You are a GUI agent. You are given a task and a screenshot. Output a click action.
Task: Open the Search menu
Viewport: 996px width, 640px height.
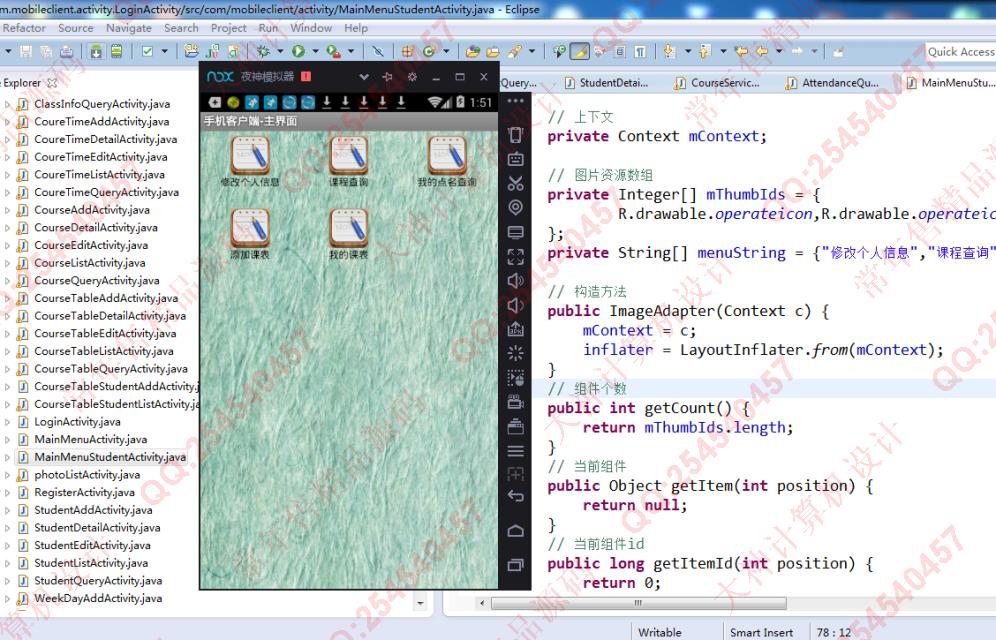tap(181, 28)
